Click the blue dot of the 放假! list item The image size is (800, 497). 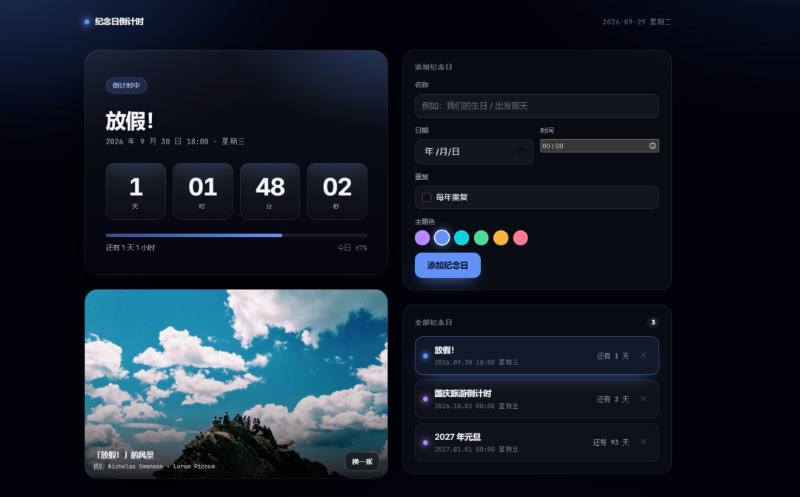[x=426, y=356]
